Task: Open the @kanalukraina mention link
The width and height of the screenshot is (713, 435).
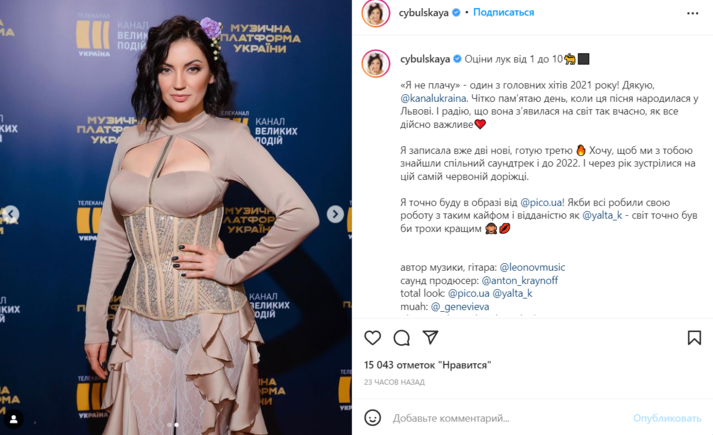Action: 433,98
